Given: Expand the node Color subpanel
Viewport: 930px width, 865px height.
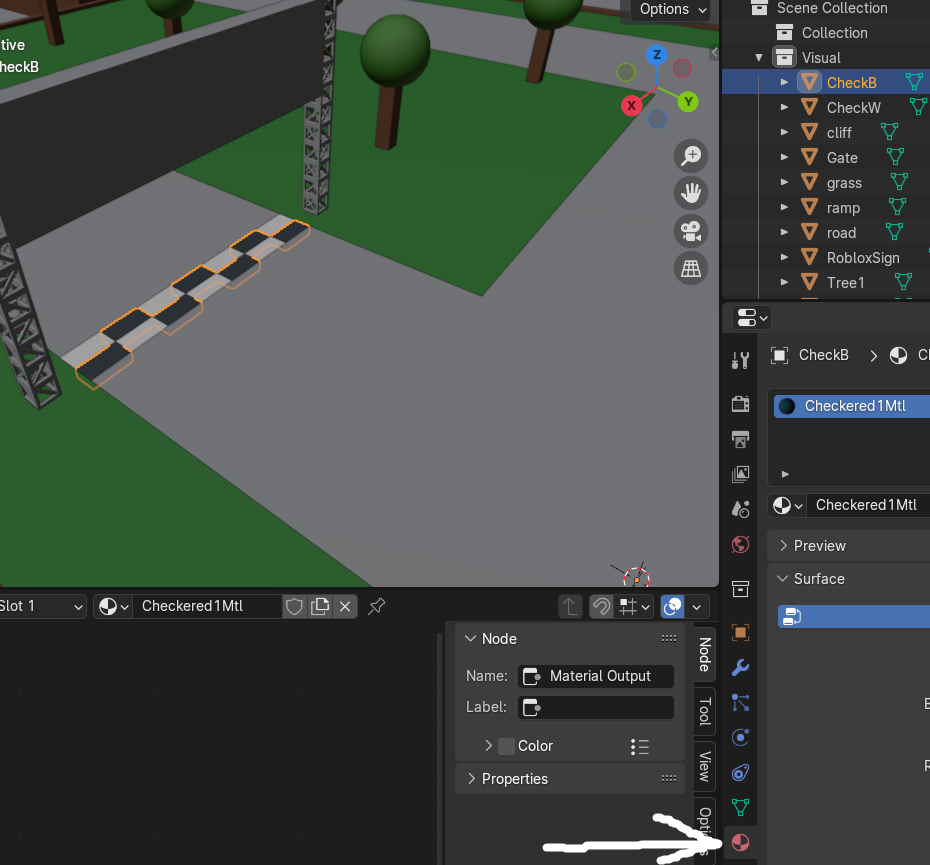Looking at the screenshot, I should point(488,746).
